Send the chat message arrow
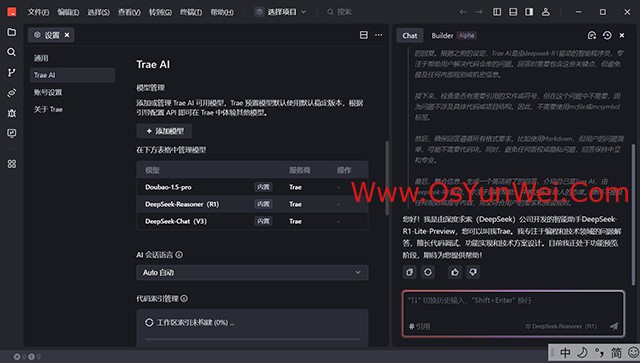Image resolution: width=640 pixels, height=363 pixels. pyautogui.click(x=614, y=326)
